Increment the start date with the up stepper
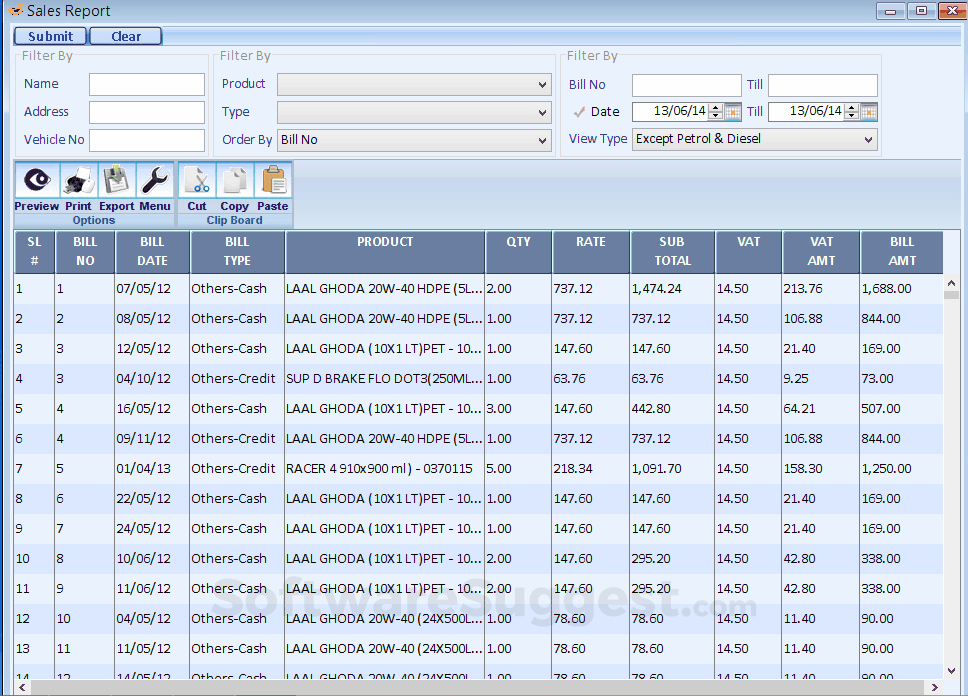 coord(717,106)
